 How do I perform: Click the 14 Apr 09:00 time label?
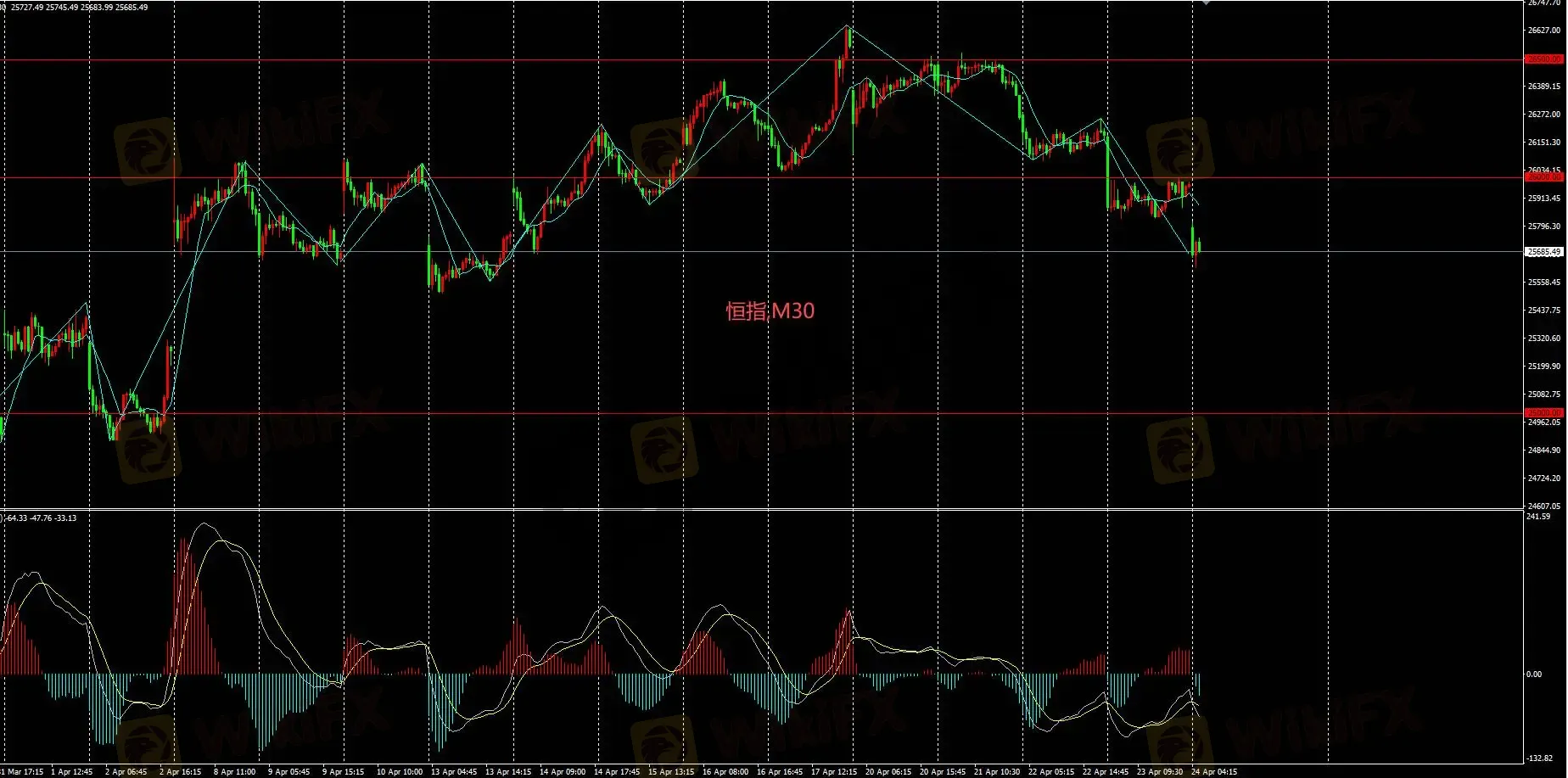[563, 772]
